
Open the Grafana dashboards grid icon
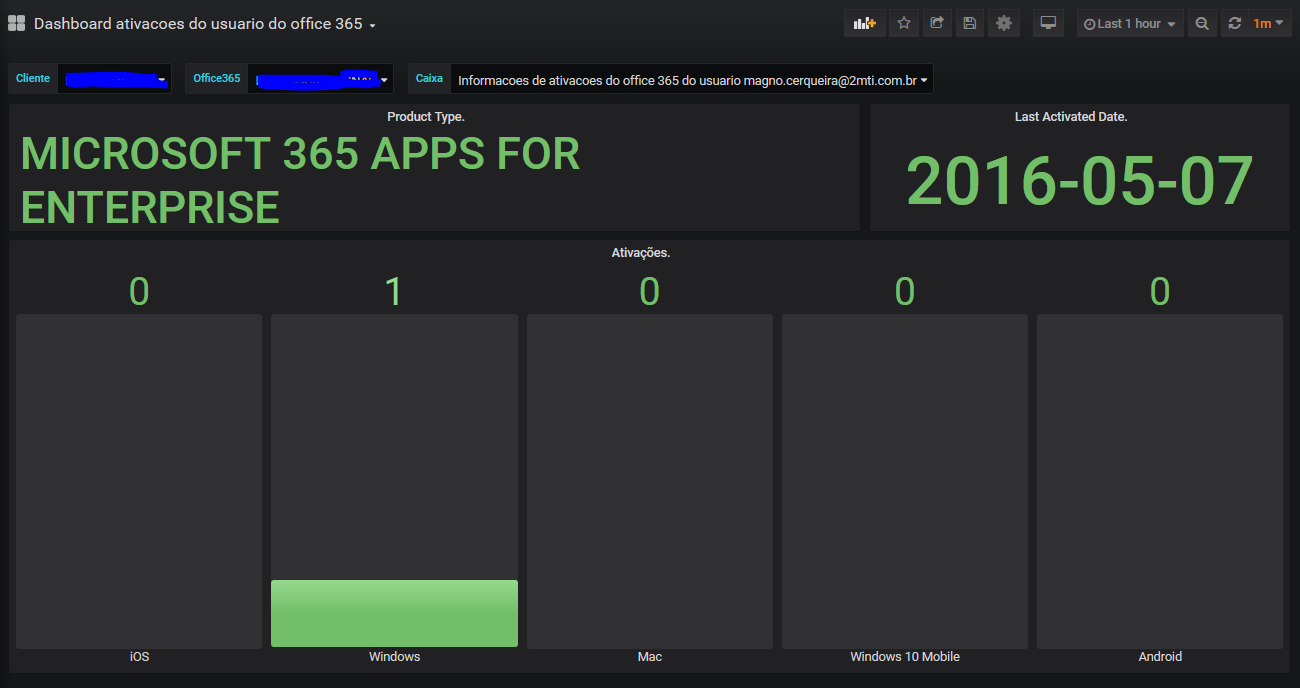pyautogui.click(x=16, y=23)
